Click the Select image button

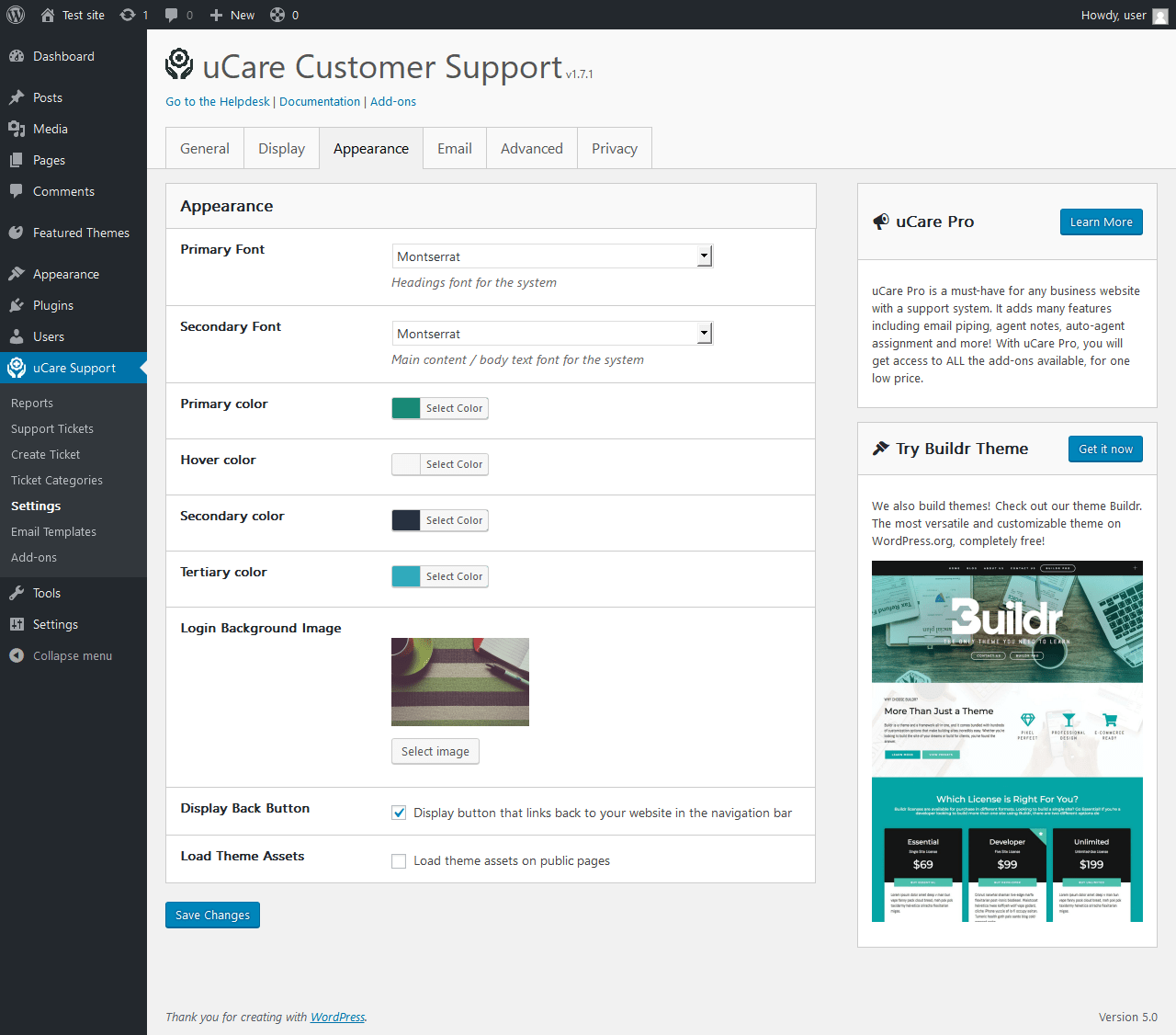click(435, 751)
